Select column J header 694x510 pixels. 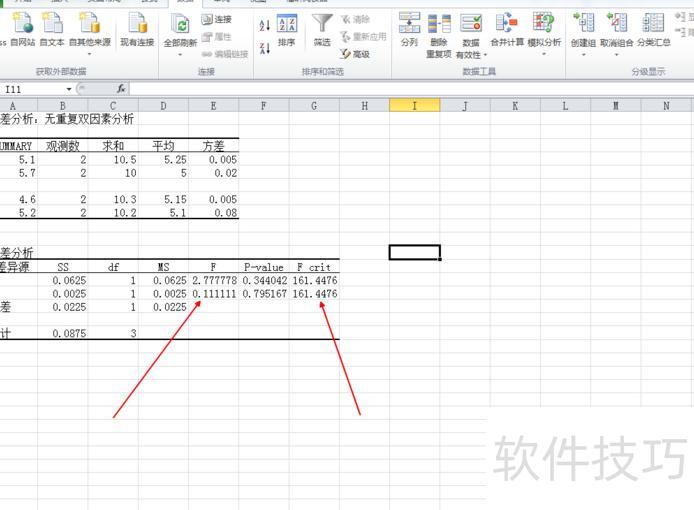point(465,105)
